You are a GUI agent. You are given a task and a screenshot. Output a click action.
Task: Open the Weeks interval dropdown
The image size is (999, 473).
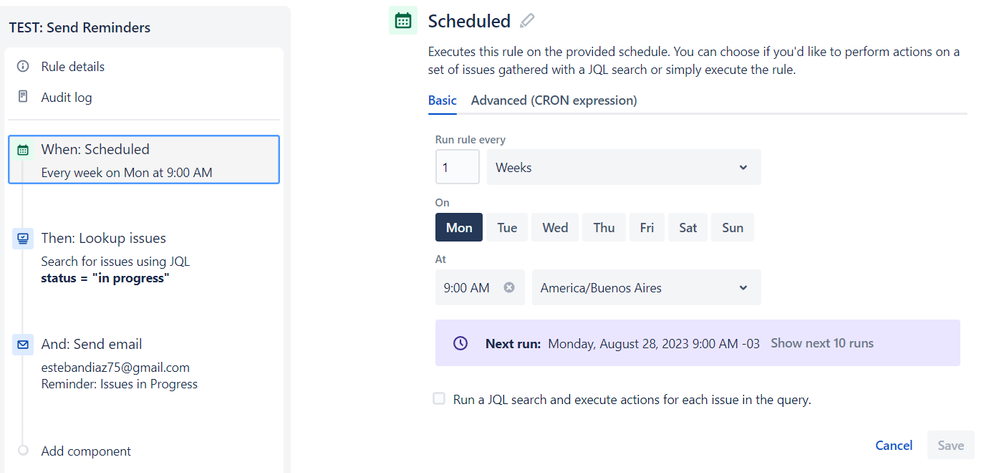click(x=624, y=167)
